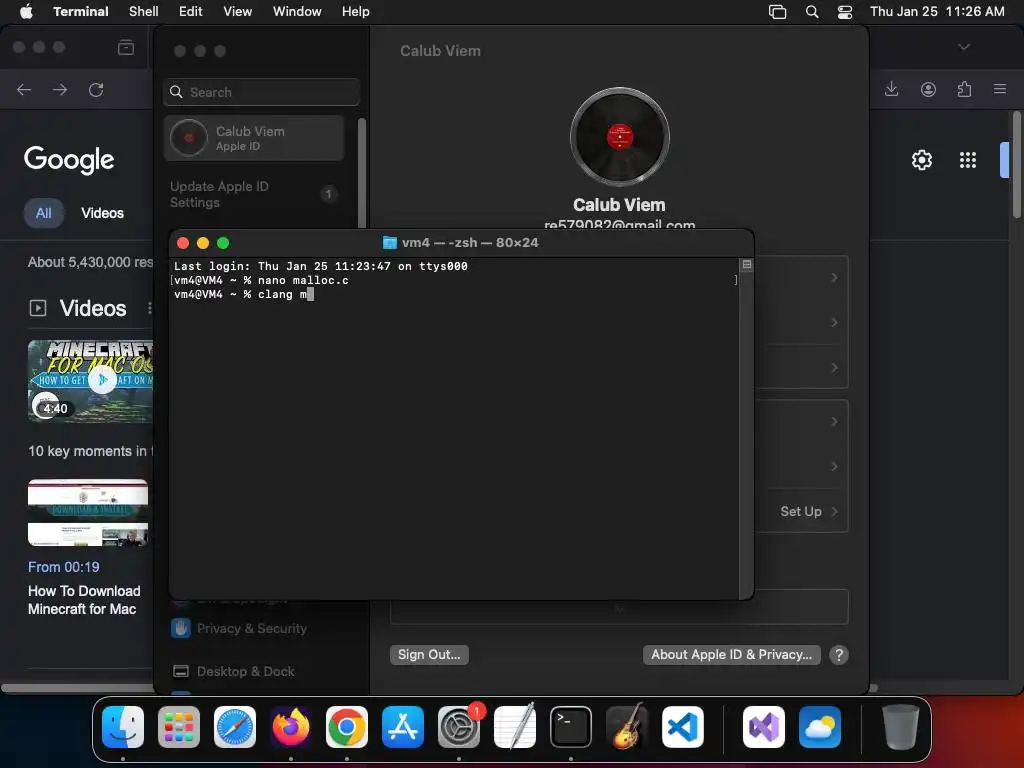1024x768 pixels.
Task: Open the Help menu
Action: [x=356, y=11]
